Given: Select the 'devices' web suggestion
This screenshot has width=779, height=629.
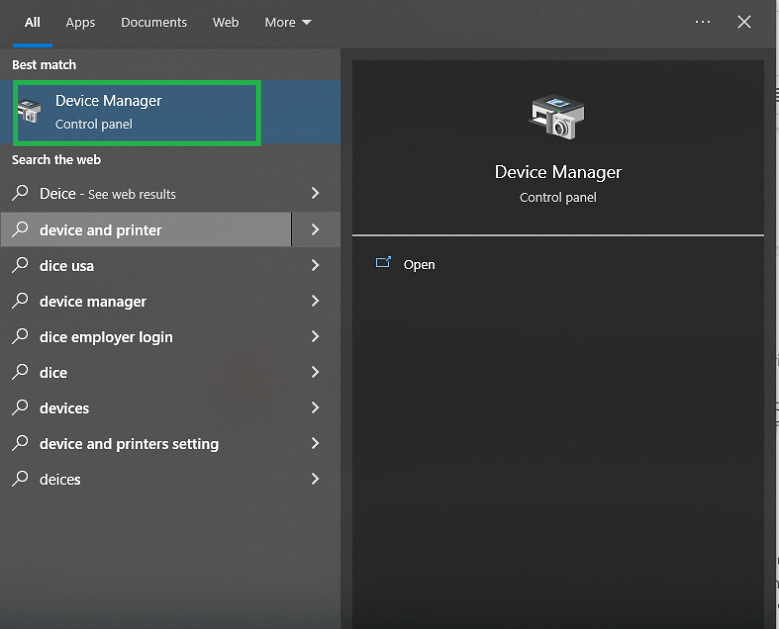Looking at the screenshot, I should click(146, 408).
